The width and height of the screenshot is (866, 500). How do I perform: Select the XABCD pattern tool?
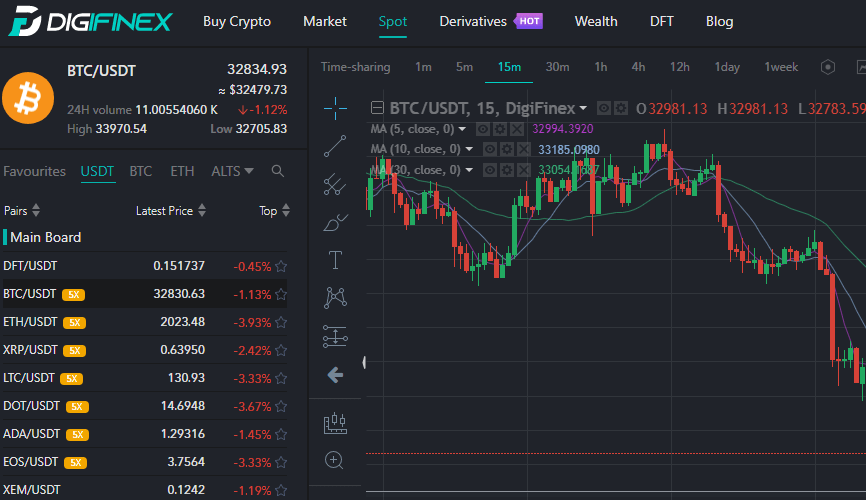pyautogui.click(x=335, y=298)
